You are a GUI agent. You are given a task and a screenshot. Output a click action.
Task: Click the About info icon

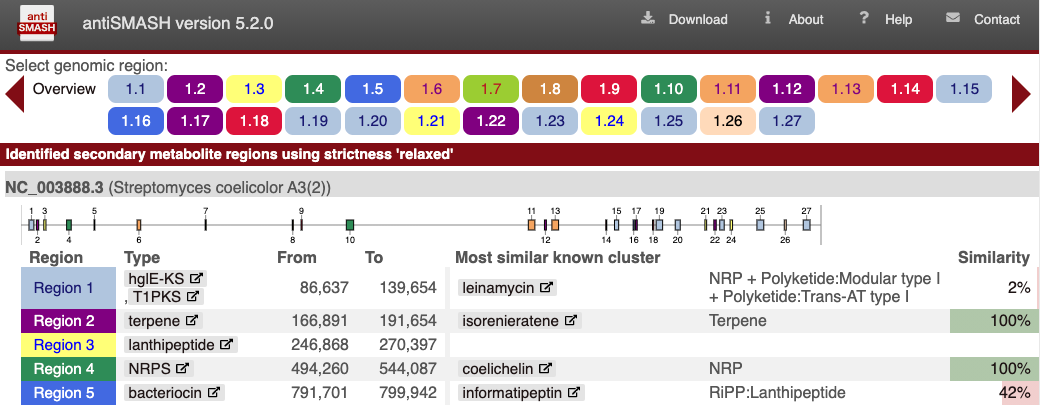[767, 19]
